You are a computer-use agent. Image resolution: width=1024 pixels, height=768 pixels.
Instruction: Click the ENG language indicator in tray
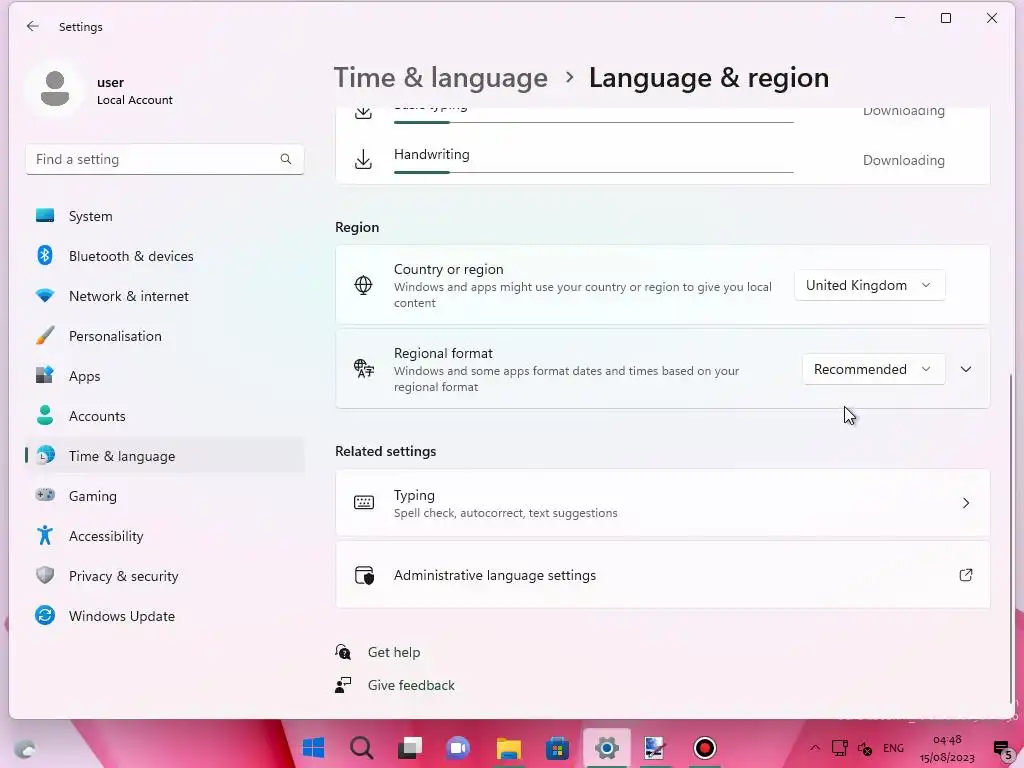pyautogui.click(x=893, y=748)
